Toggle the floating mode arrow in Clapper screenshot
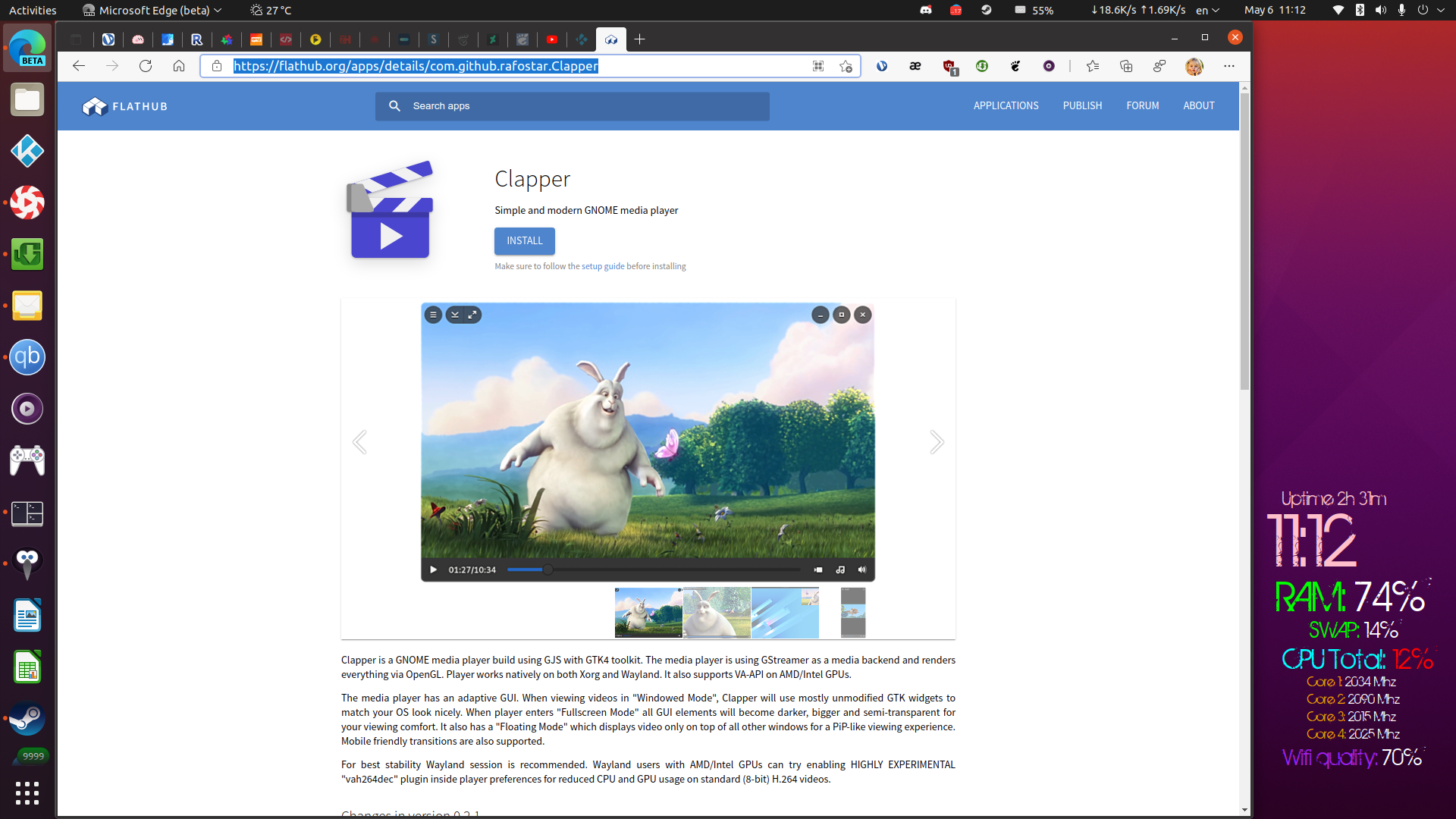The height and width of the screenshot is (819, 1456). point(454,315)
